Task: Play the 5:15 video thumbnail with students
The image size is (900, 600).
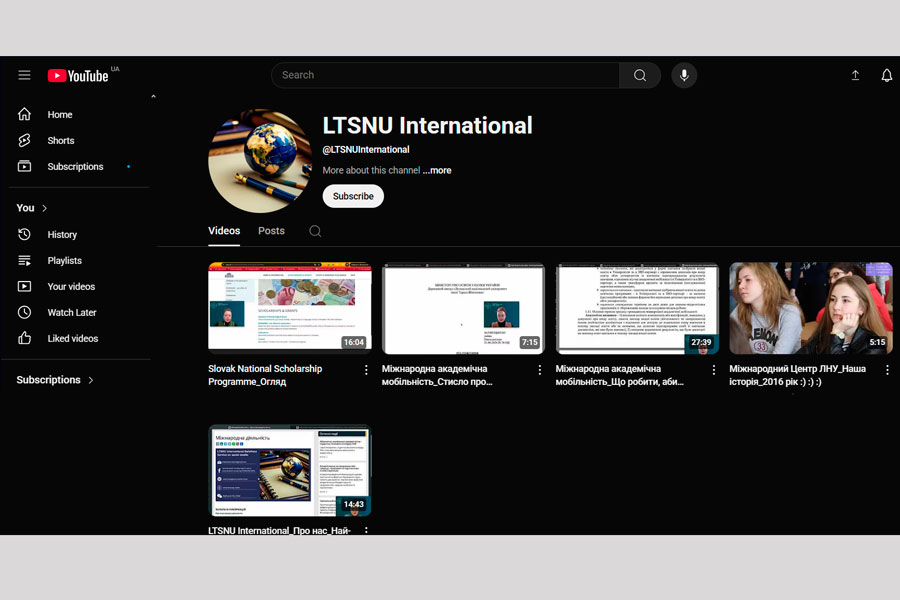Action: (811, 308)
